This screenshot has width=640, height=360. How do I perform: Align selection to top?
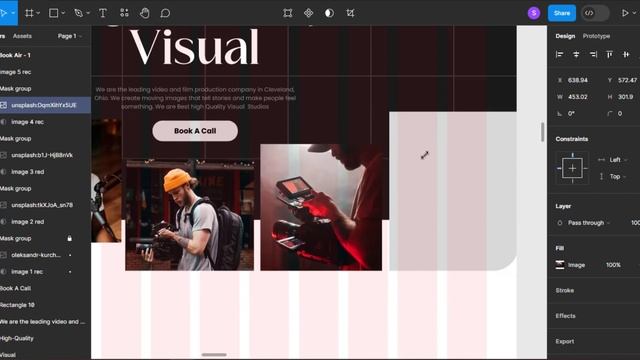point(609,54)
